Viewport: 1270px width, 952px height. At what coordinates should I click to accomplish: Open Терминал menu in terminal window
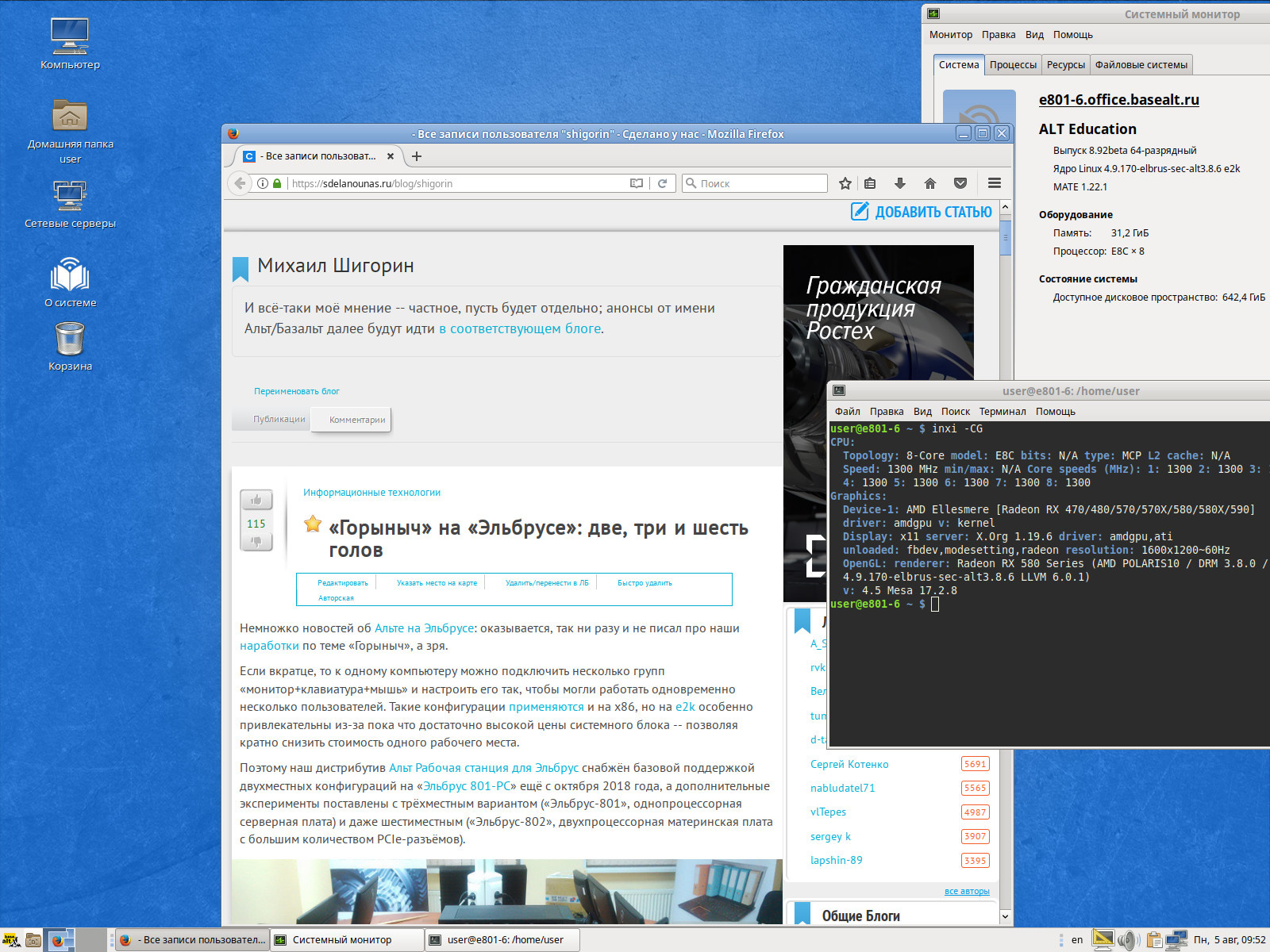click(1003, 412)
